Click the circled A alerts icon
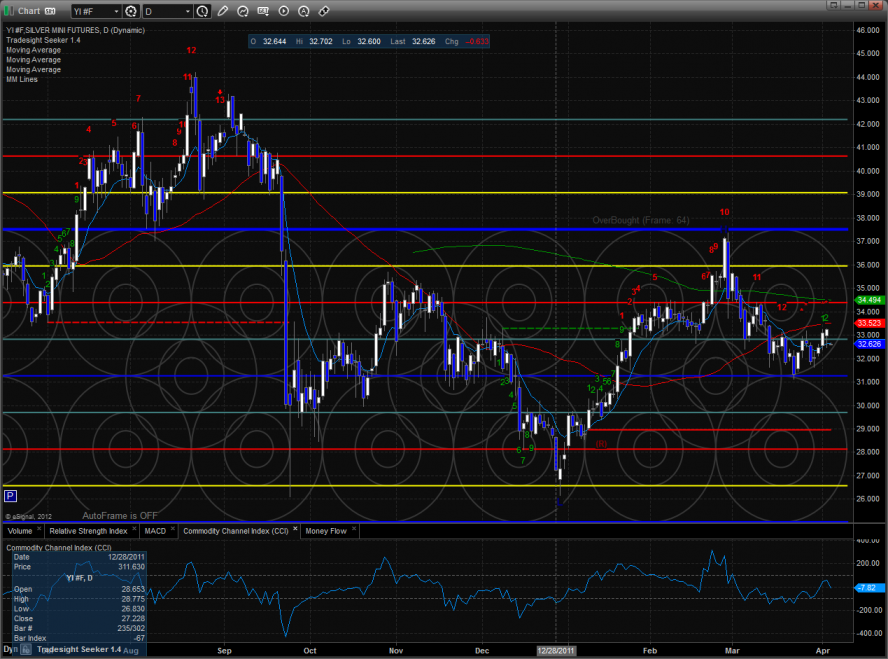888x659 pixels. [304, 11]
